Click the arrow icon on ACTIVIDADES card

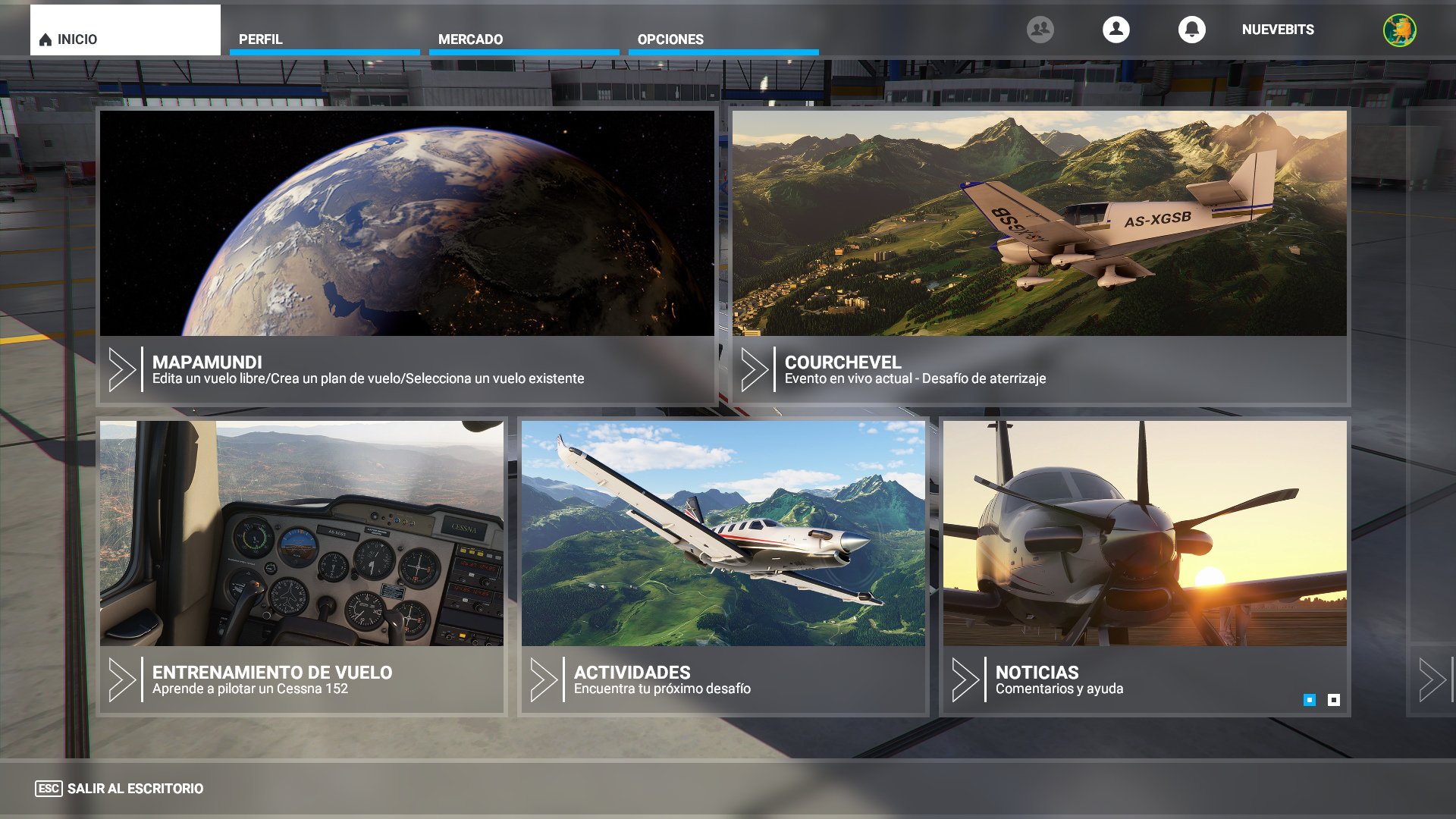543,680
